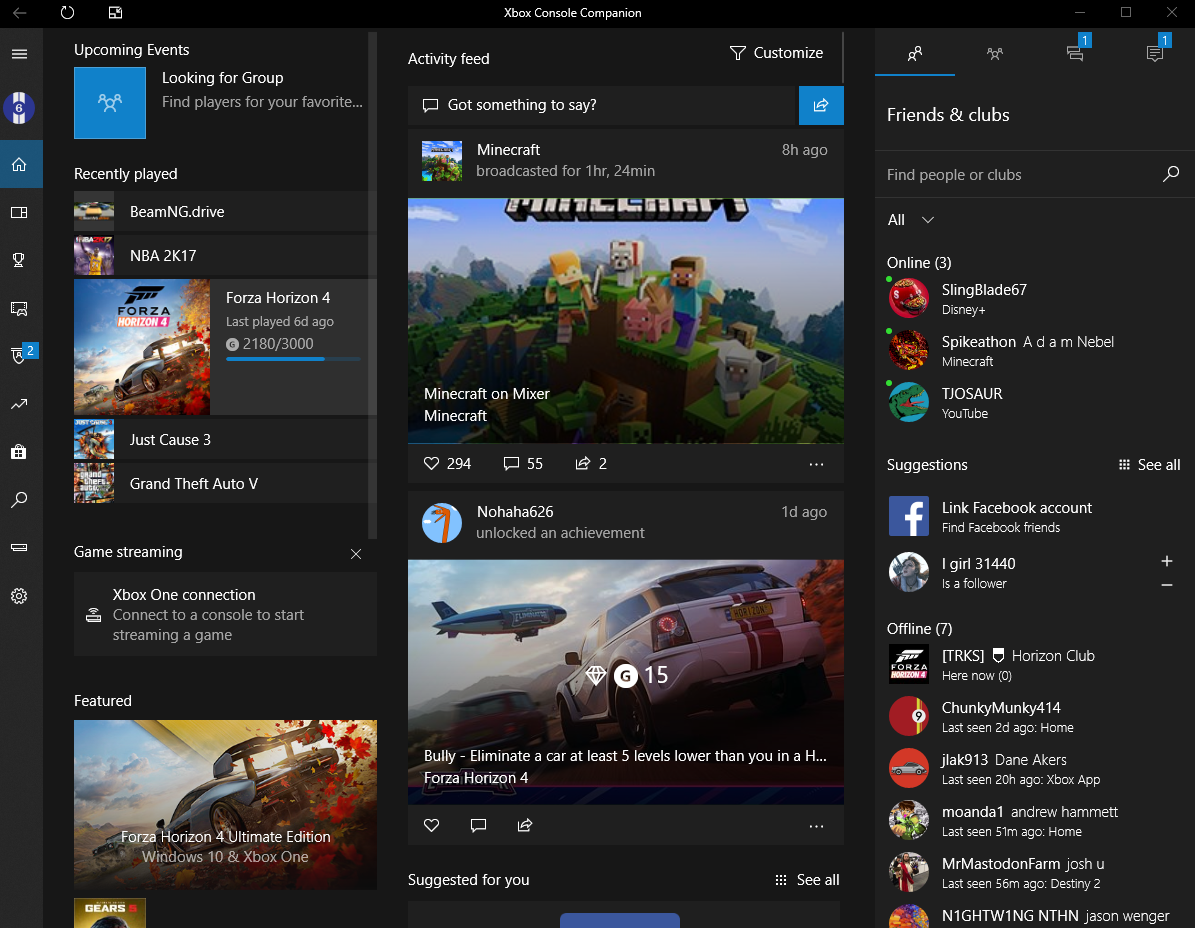Like Nohaha626's achievement post
The width and height of the screenshot is (1195, 928).
pos(431,825)
